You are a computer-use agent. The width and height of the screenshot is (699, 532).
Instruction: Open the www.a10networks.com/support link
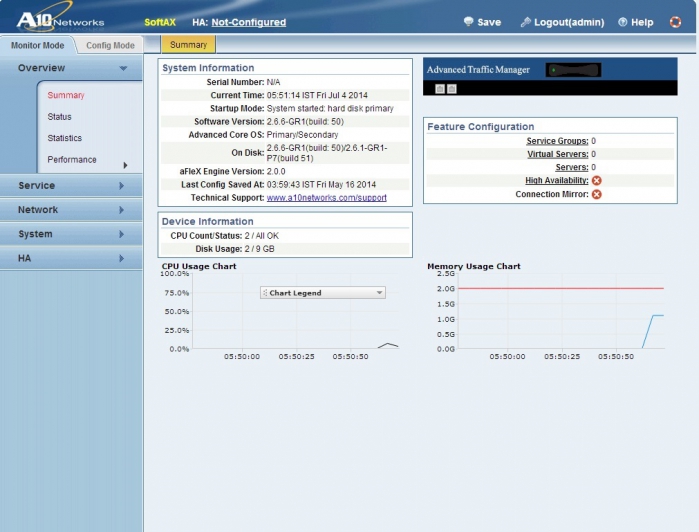pyautogui.click(x=327, y=198)
